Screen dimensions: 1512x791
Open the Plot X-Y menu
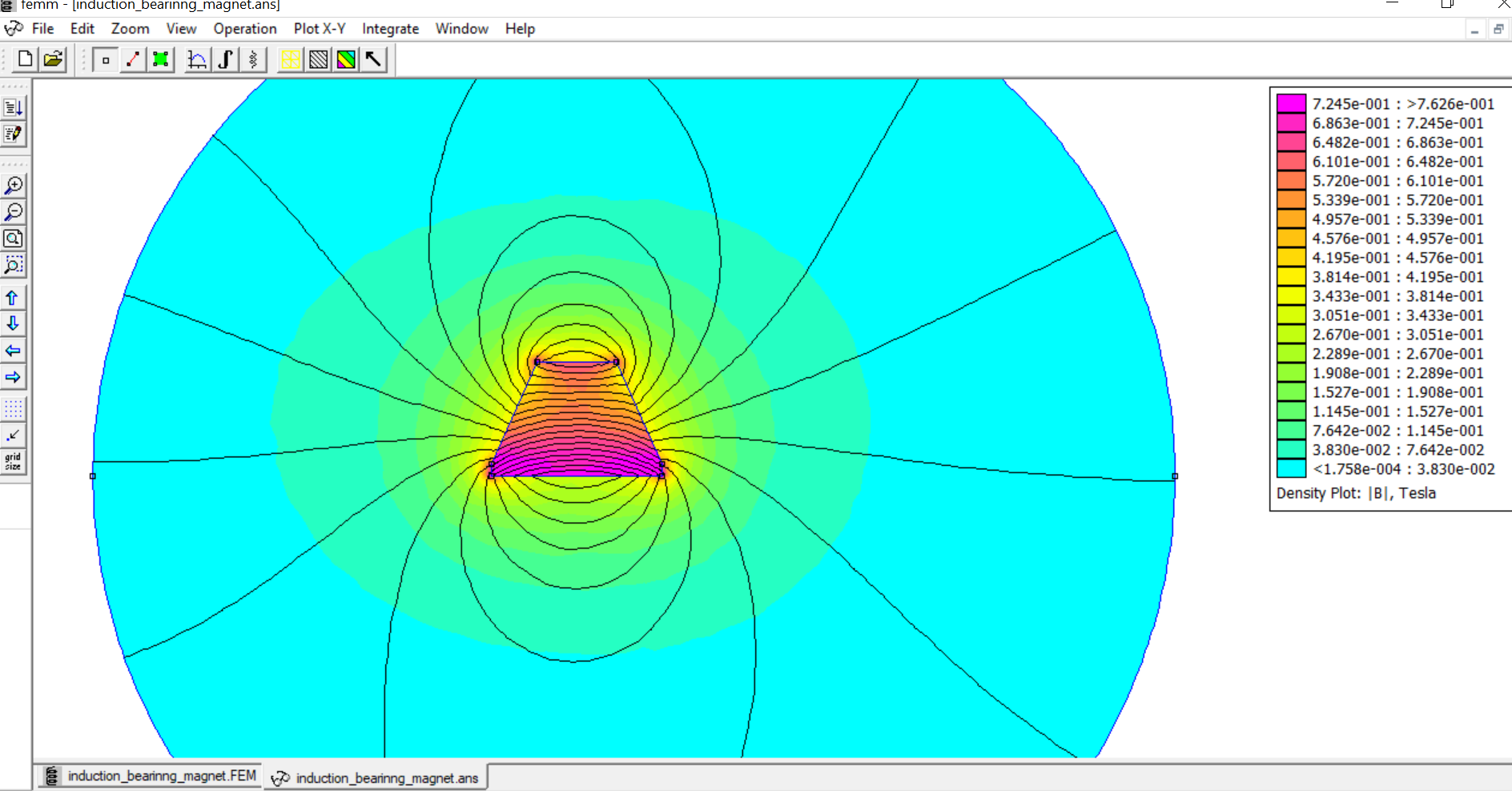[320, 29]
